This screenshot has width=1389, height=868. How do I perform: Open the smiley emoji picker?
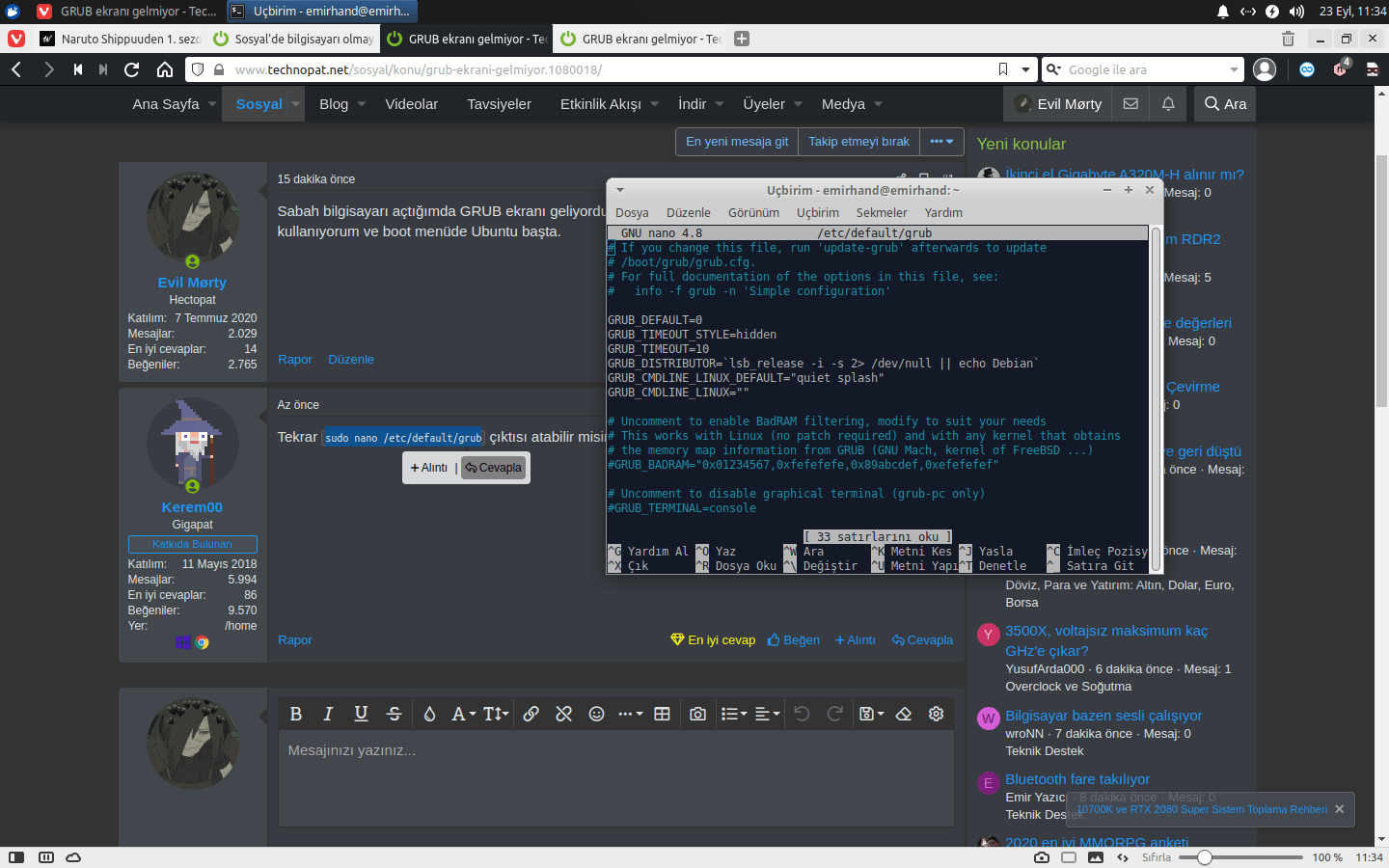pyautogui.click(x=597, y=714)
